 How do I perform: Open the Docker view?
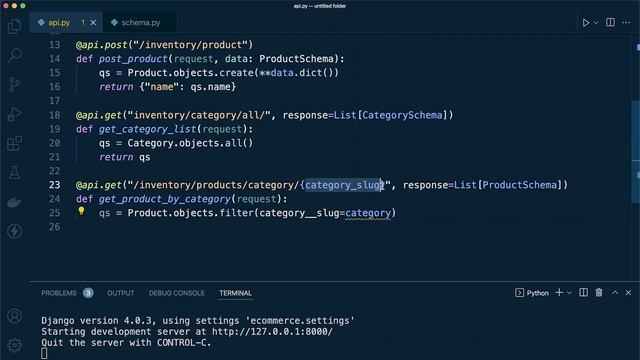point(15,202)
